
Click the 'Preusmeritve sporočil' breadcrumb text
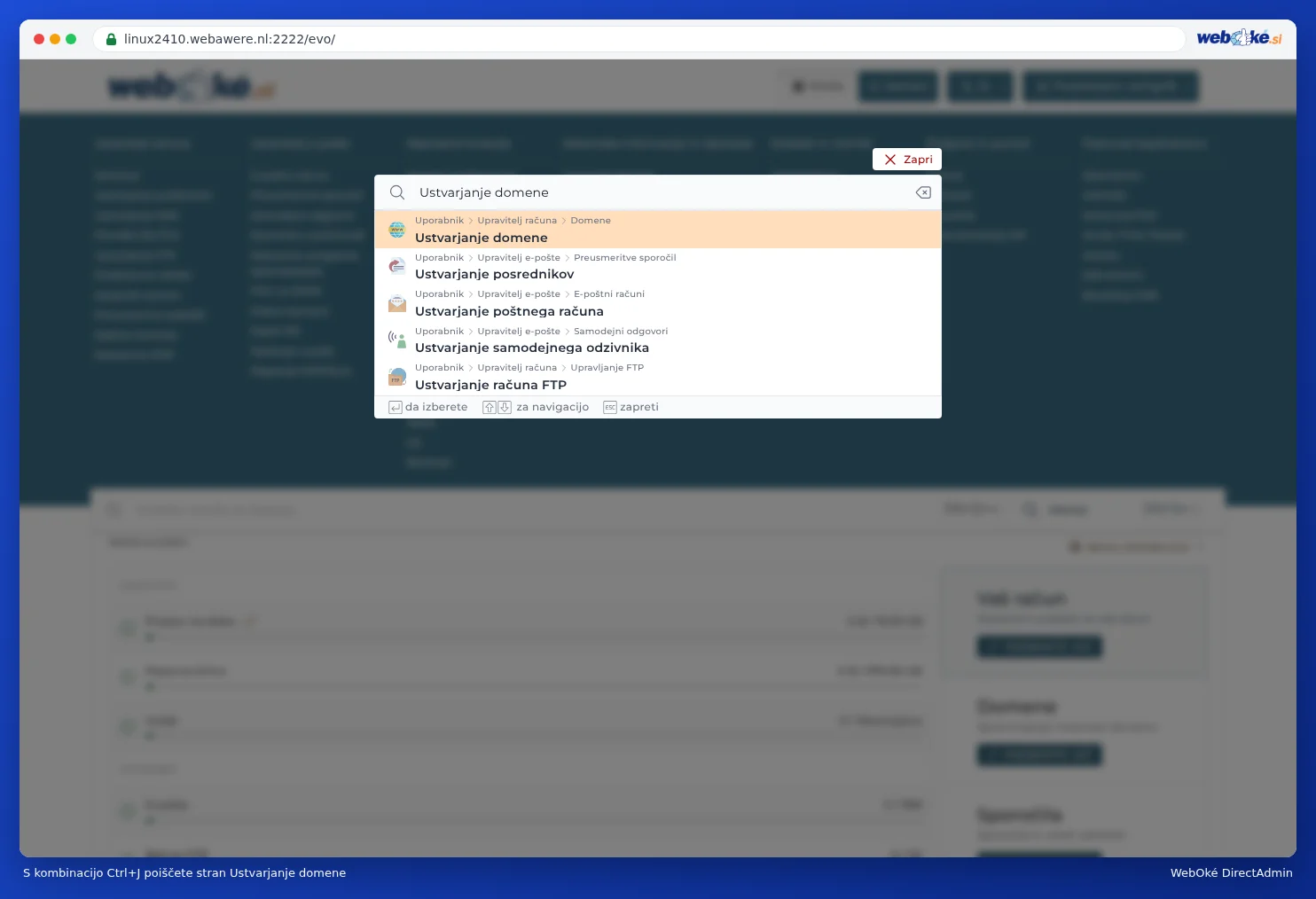tap(625, 258)
